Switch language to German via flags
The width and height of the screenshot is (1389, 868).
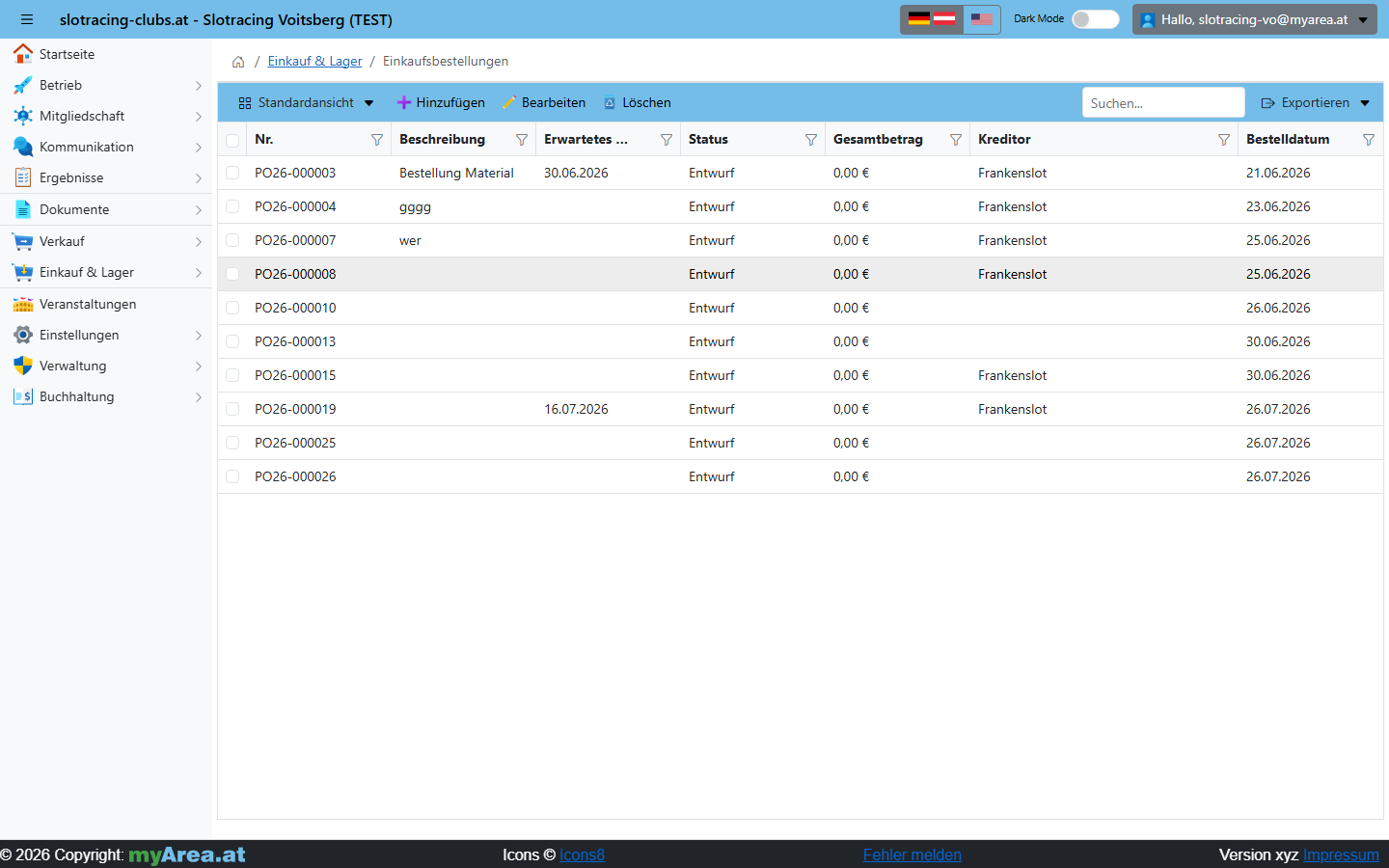pos(932,19)
